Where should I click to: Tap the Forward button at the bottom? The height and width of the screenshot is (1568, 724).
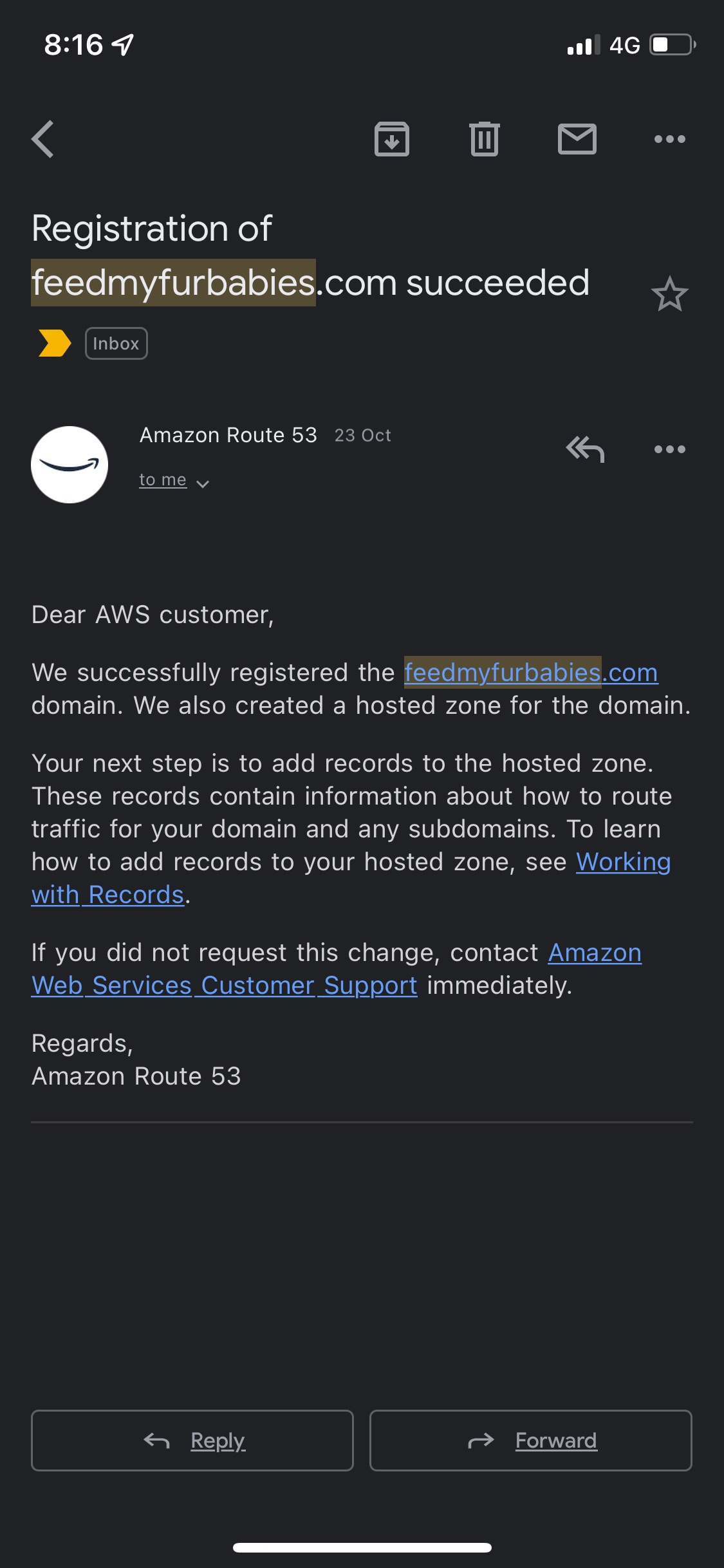(531, 1441)
